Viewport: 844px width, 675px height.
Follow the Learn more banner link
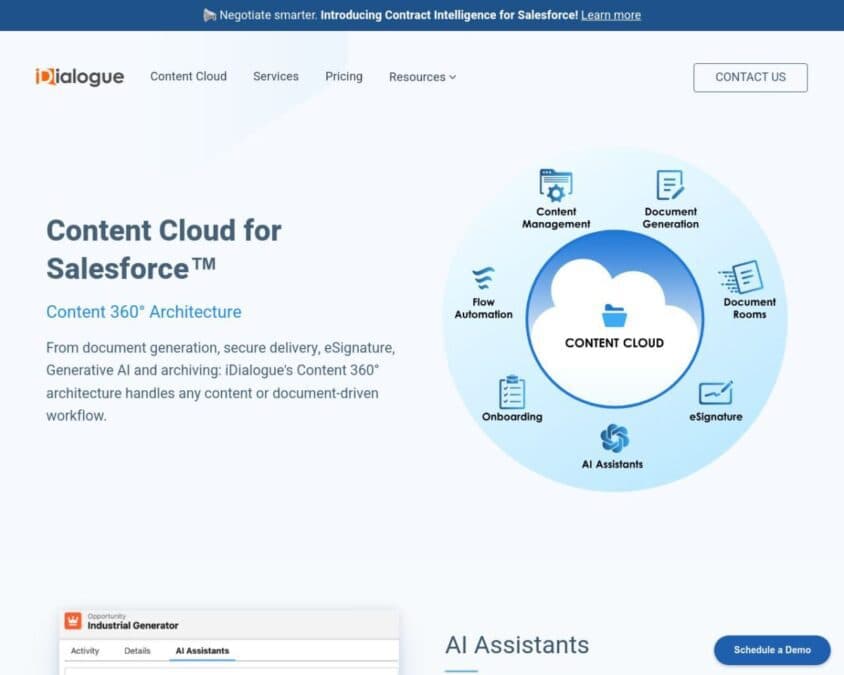[611, 15]
